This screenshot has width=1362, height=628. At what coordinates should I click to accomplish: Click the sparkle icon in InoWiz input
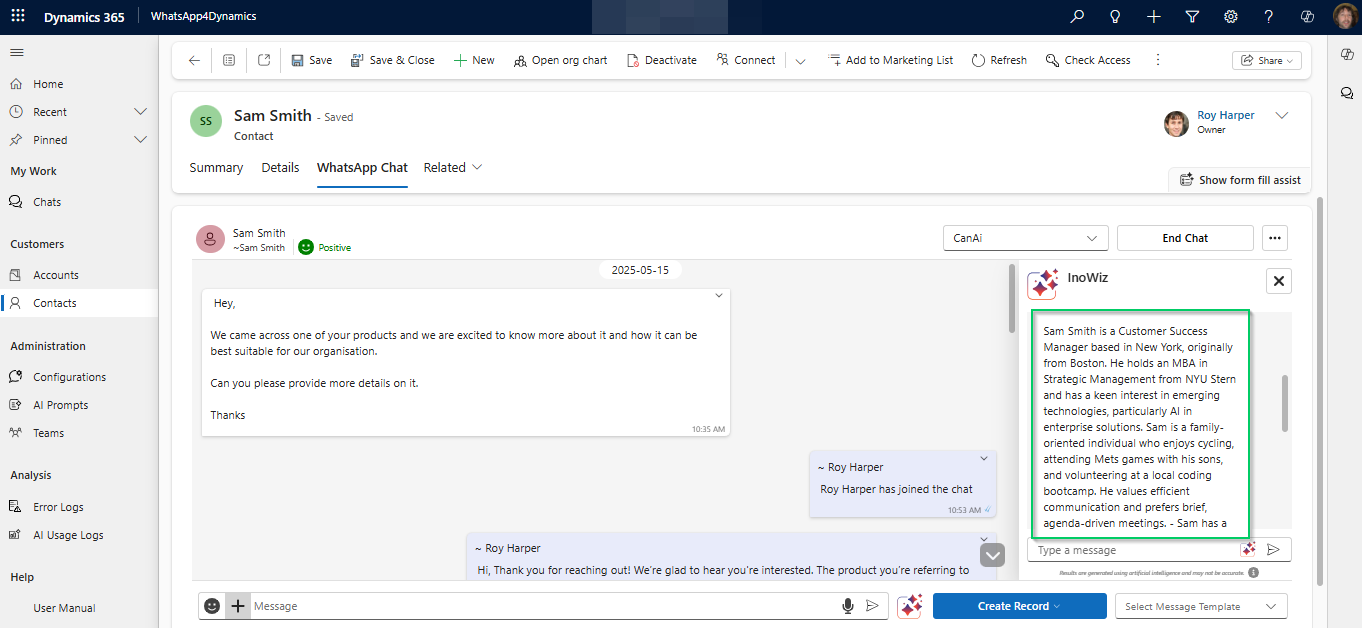pos(1248,550)
